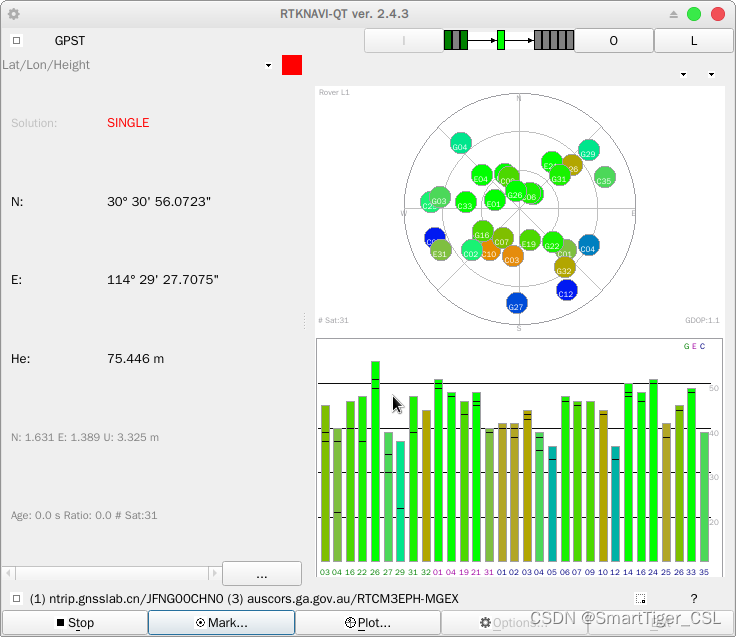Click the SINGLE solution status text
This screenshot has height=637, width=736.
(128, 123)
